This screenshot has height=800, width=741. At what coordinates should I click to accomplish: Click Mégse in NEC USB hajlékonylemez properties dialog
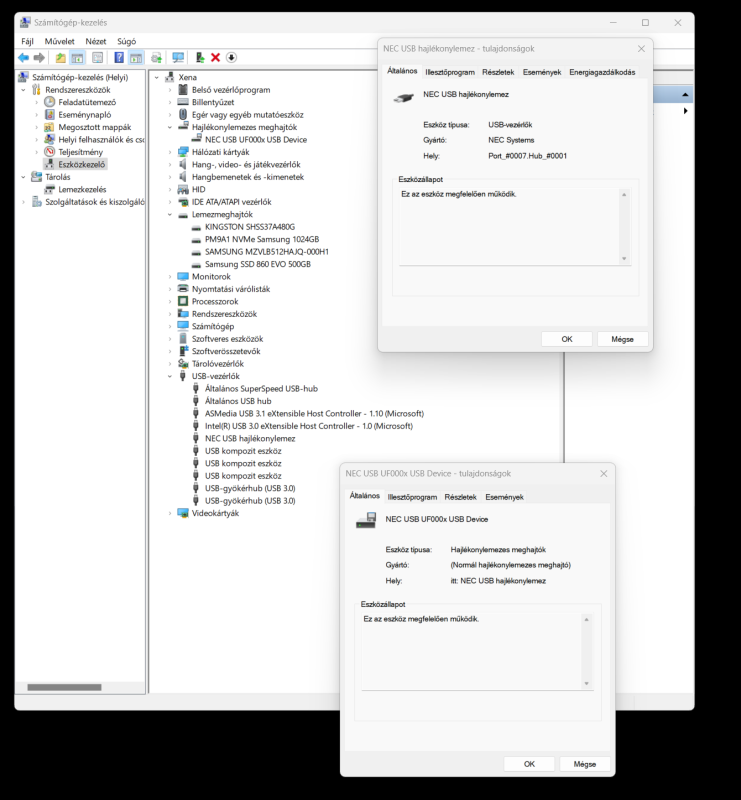click(623, 339)
